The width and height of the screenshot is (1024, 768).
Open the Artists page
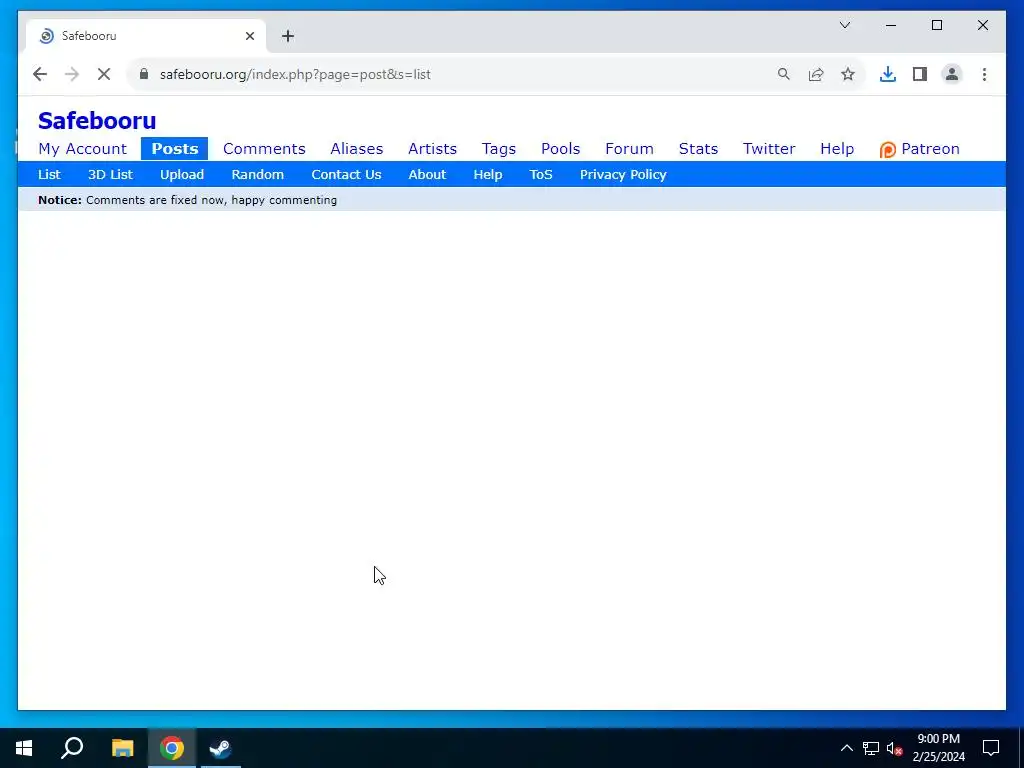click(432, 149)
